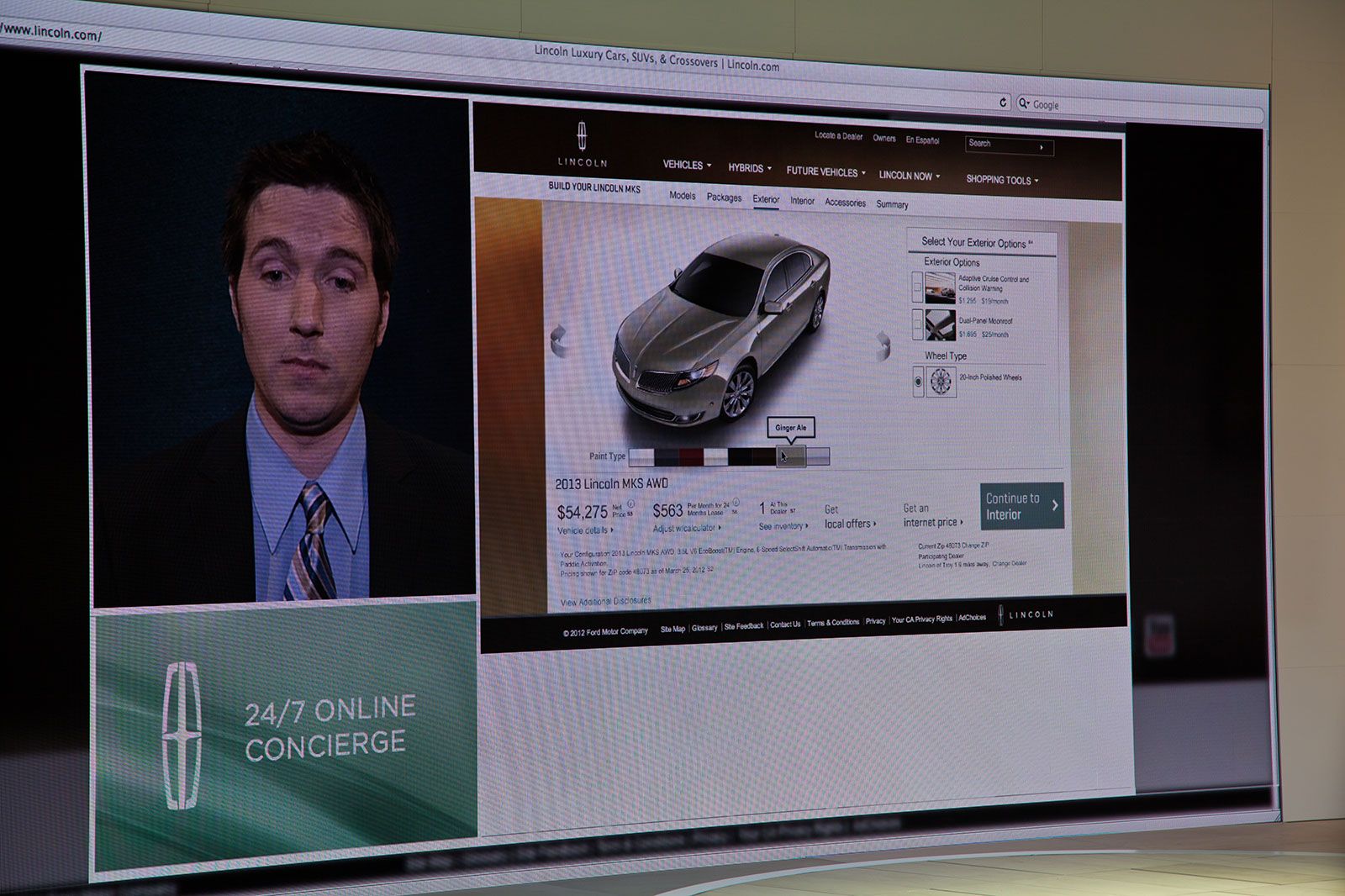Open the Owners link in header
The width and height of the screenshot is (1345, 896).
[884, 138]
